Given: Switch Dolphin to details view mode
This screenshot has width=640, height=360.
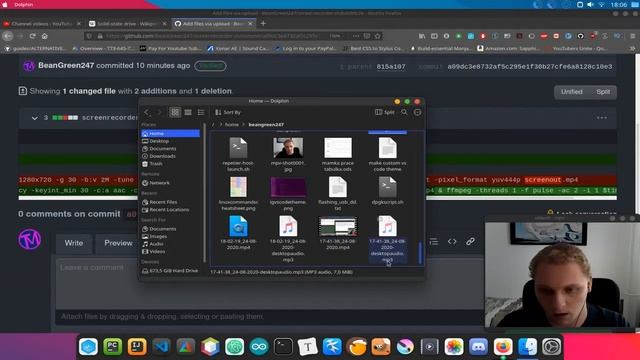Looking at the screenshot, I should (201, 112).
